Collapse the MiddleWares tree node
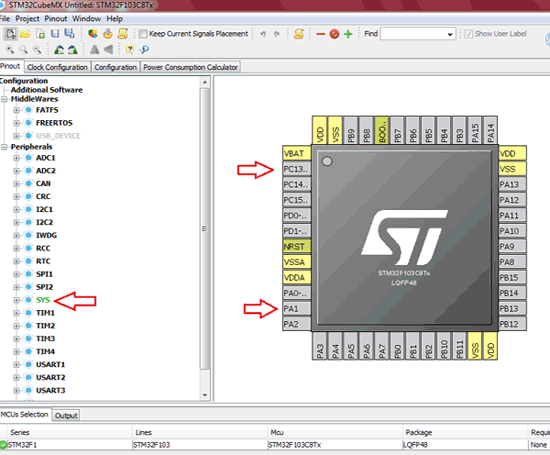The height and width of the screenshot is (455, 550). [x=4, y=99]
